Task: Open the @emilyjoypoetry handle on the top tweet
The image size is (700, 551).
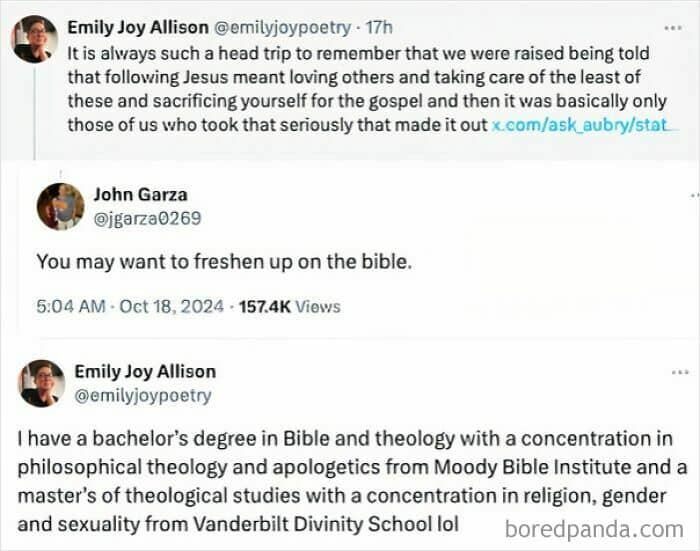Action: coord(283,28)
